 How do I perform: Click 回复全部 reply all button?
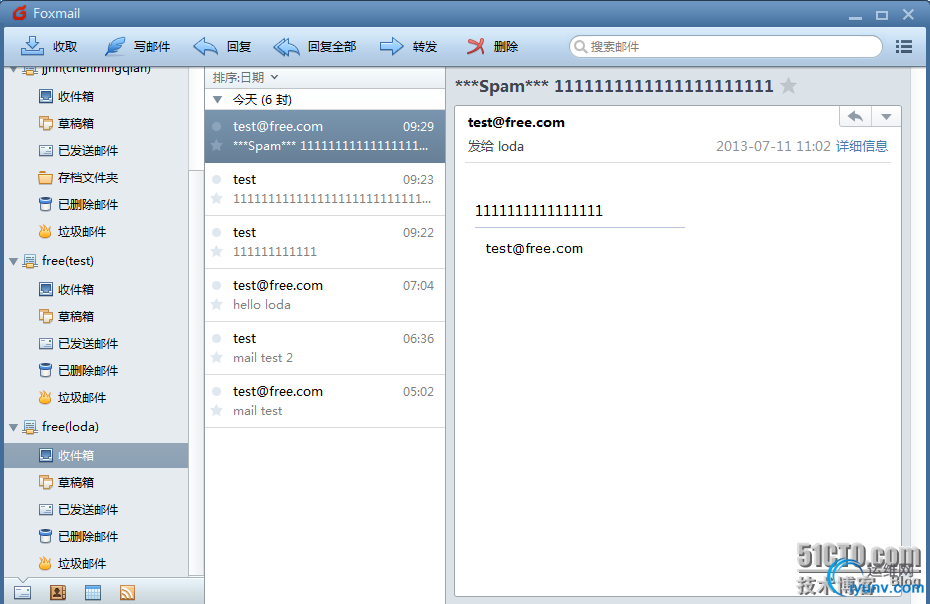click(314, 46)
